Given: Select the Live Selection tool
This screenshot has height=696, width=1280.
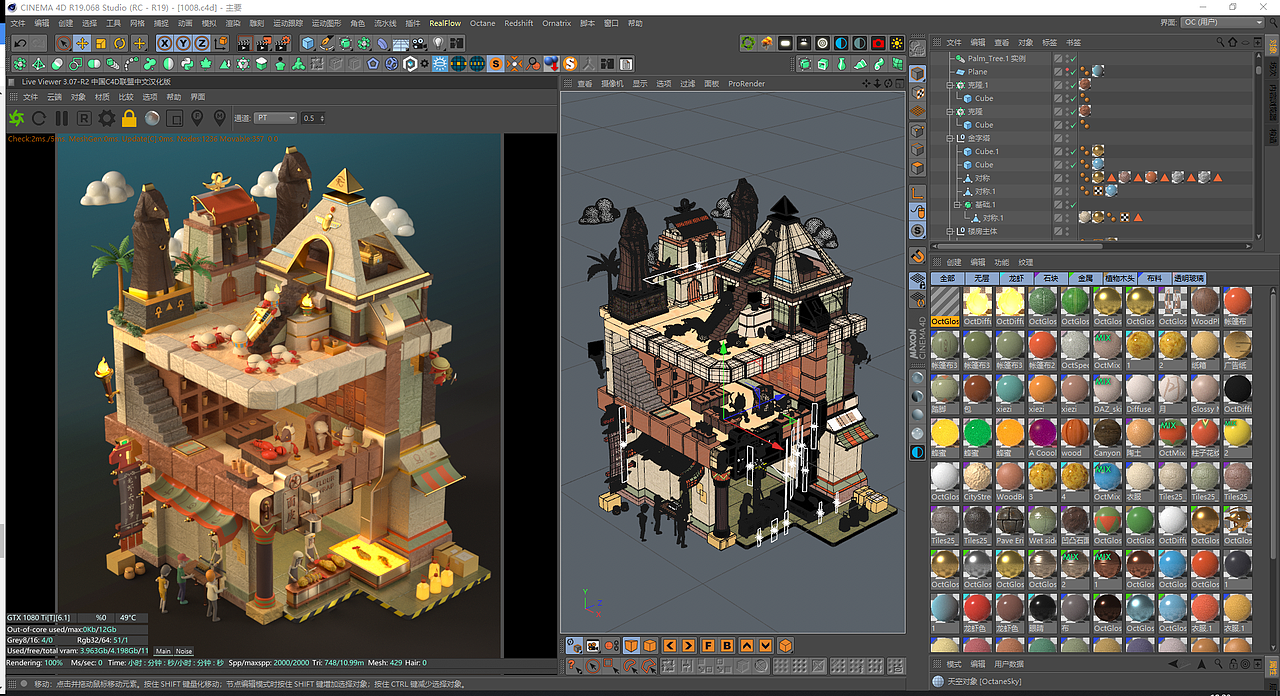Looking at the screenshot, I should click(x=63, y=43).
